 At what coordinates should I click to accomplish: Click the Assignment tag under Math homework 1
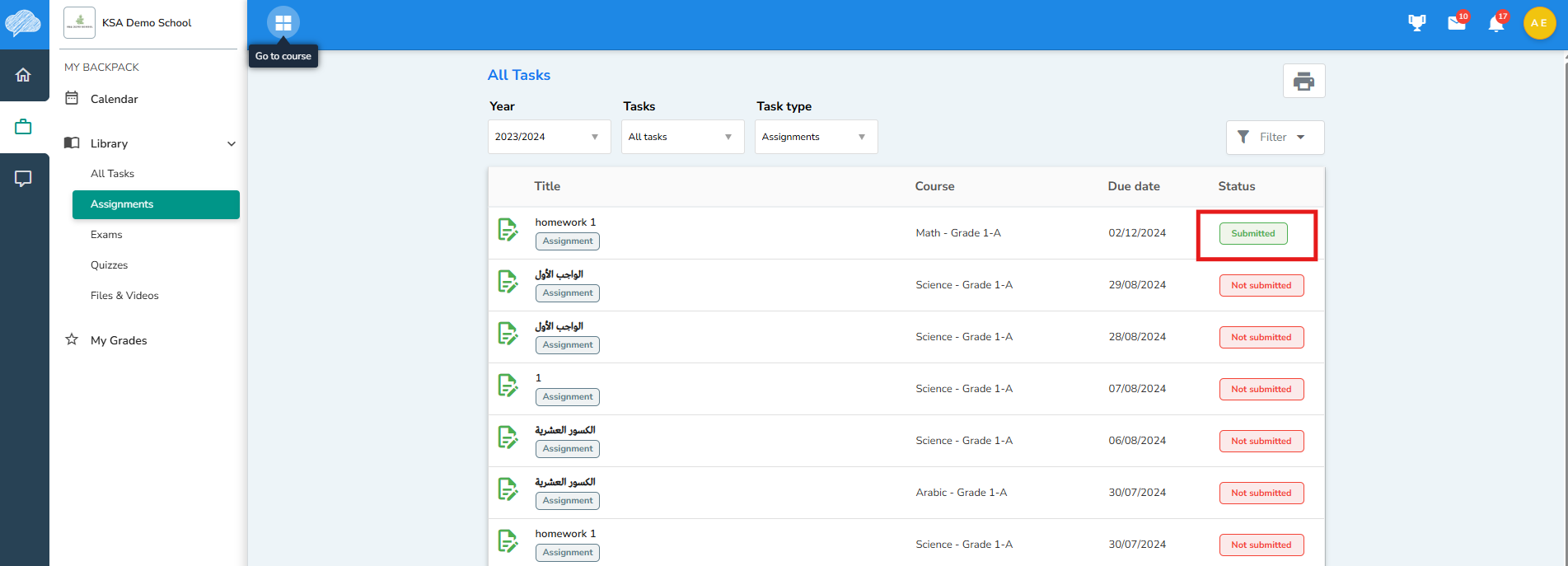(568, 241)
